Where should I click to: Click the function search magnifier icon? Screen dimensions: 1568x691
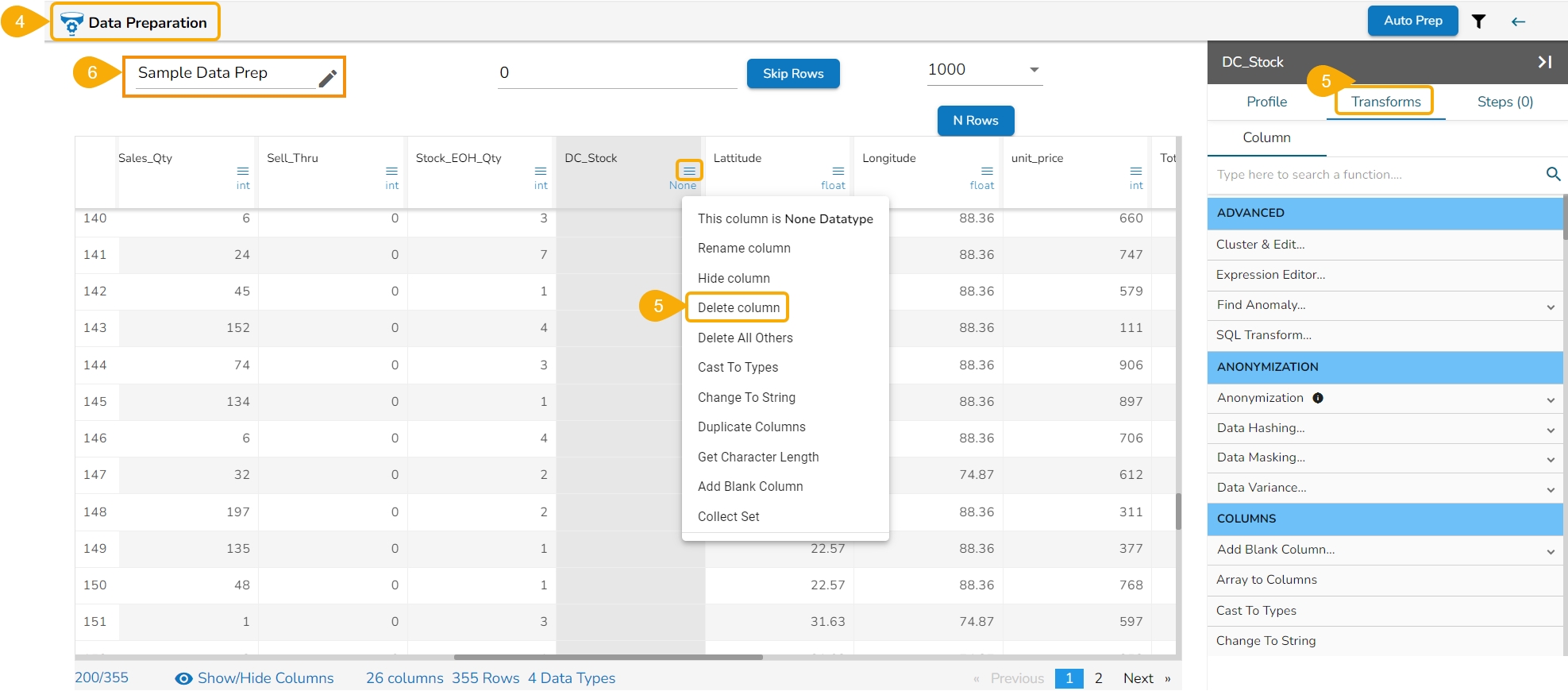click(x=1553, y=174)
